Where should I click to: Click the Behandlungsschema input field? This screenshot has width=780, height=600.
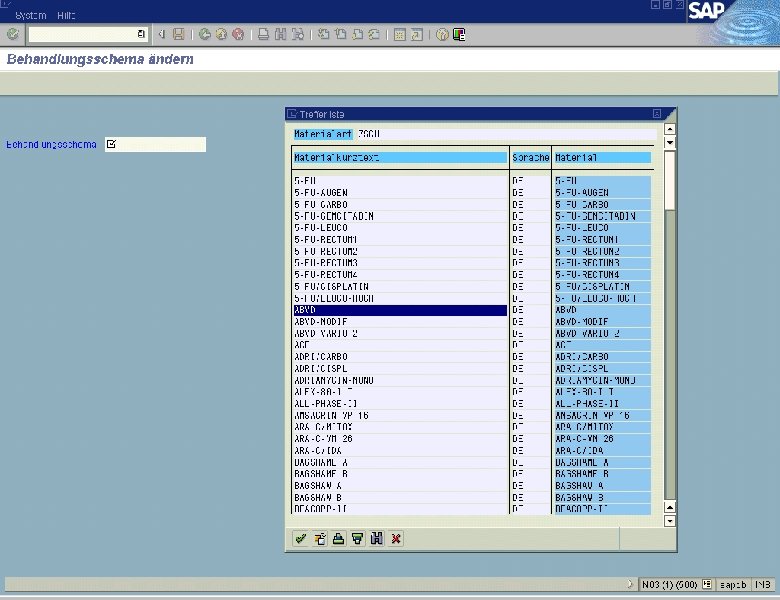[155, 144]
